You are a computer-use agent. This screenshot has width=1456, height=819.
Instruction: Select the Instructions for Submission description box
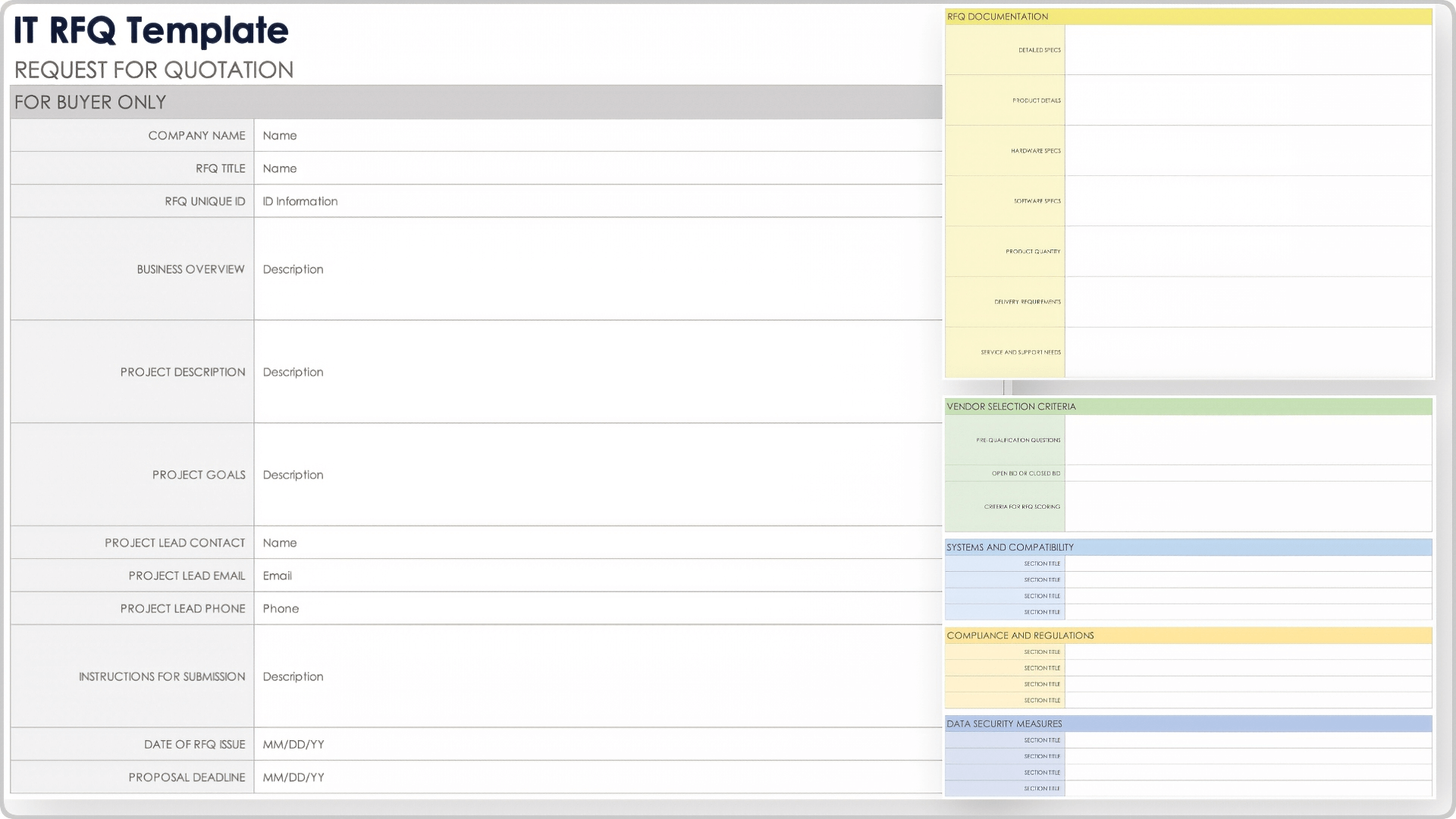pos(598,676)
